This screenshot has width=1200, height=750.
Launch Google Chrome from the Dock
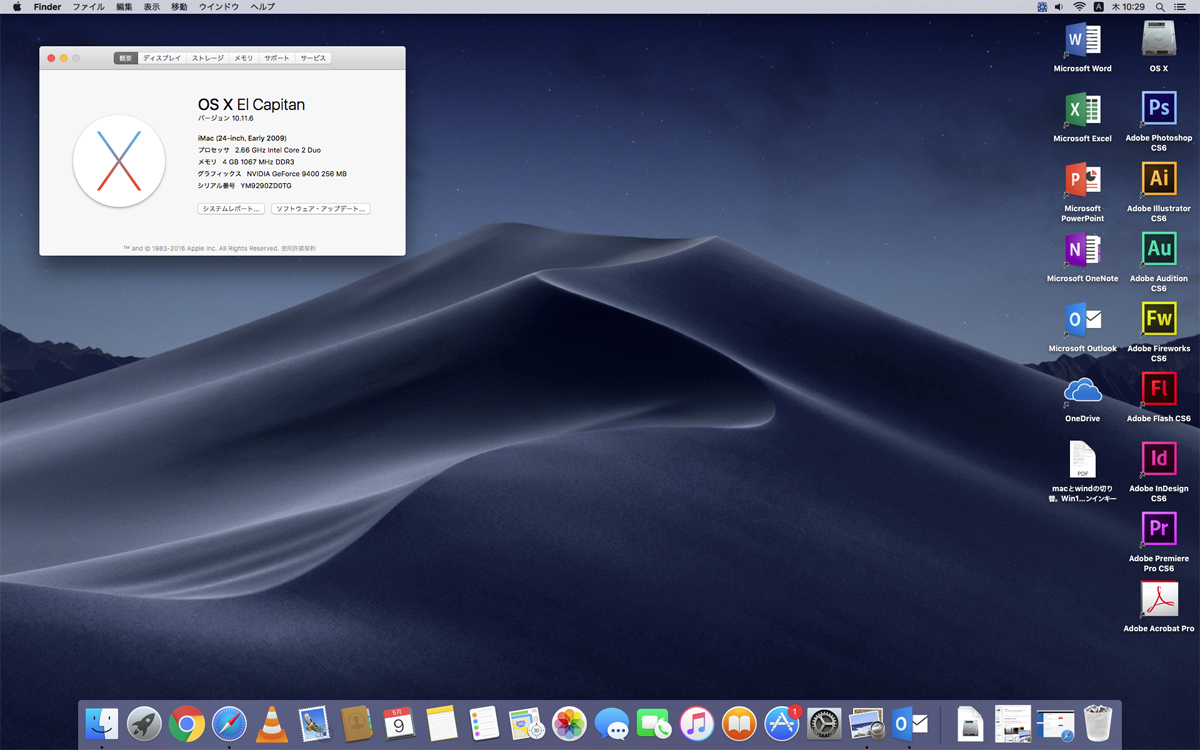click(x=187, y=722)
